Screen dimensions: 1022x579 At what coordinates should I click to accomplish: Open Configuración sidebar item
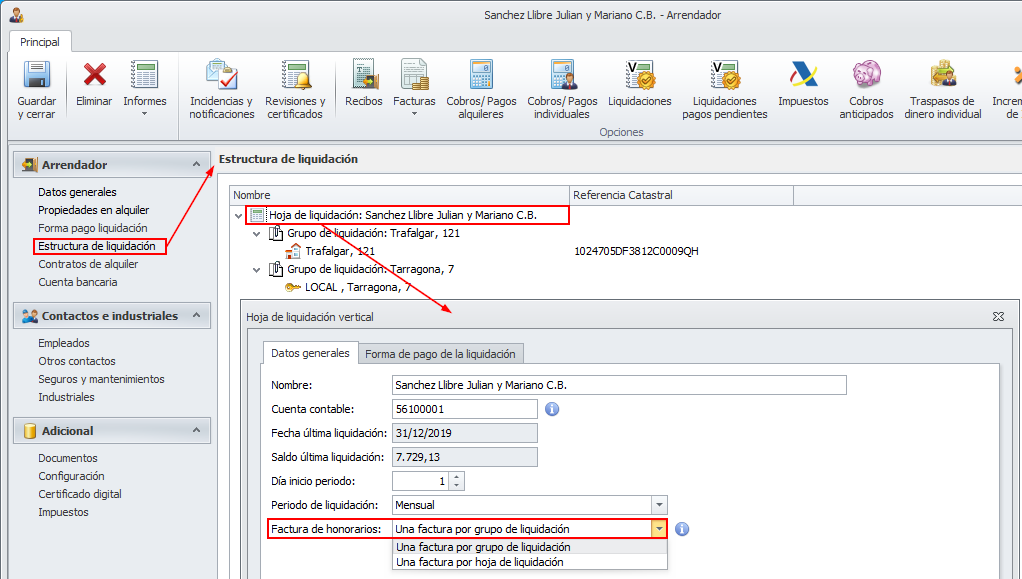tap(71, 476)
